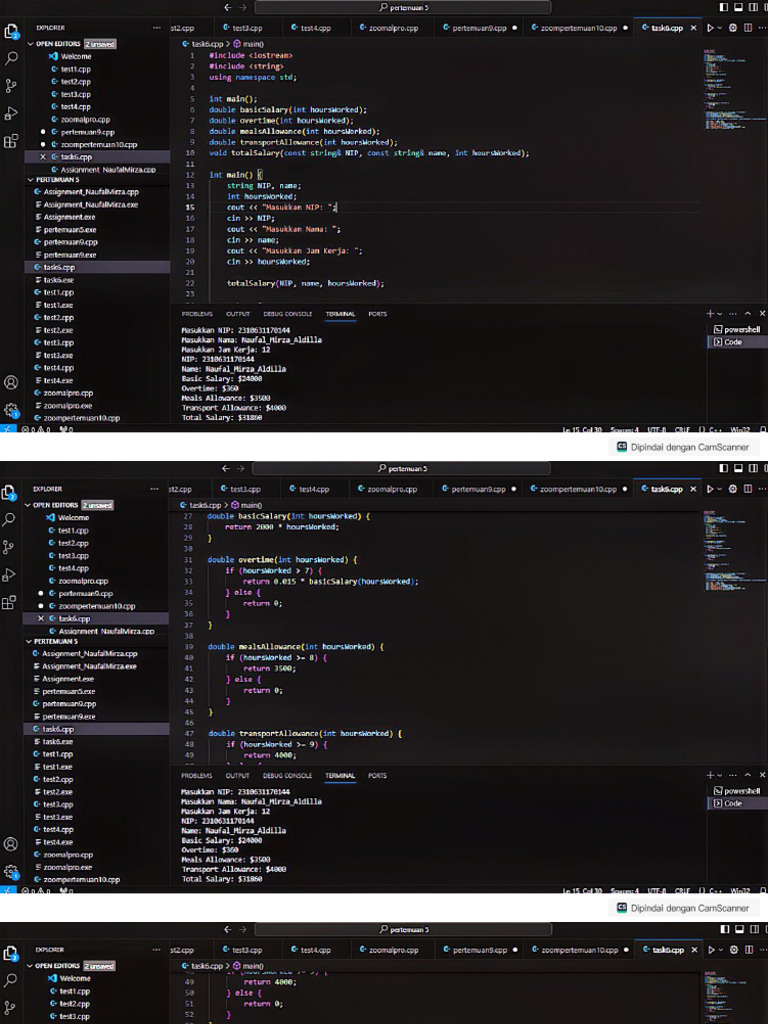
Task: Go back with the arrow beside the first window's search box
Action: [x=227, y=7]
